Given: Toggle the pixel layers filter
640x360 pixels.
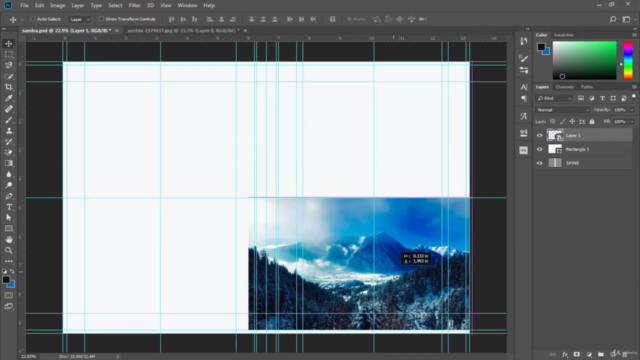Looking at the screenshot, I should tap(581, 98).
